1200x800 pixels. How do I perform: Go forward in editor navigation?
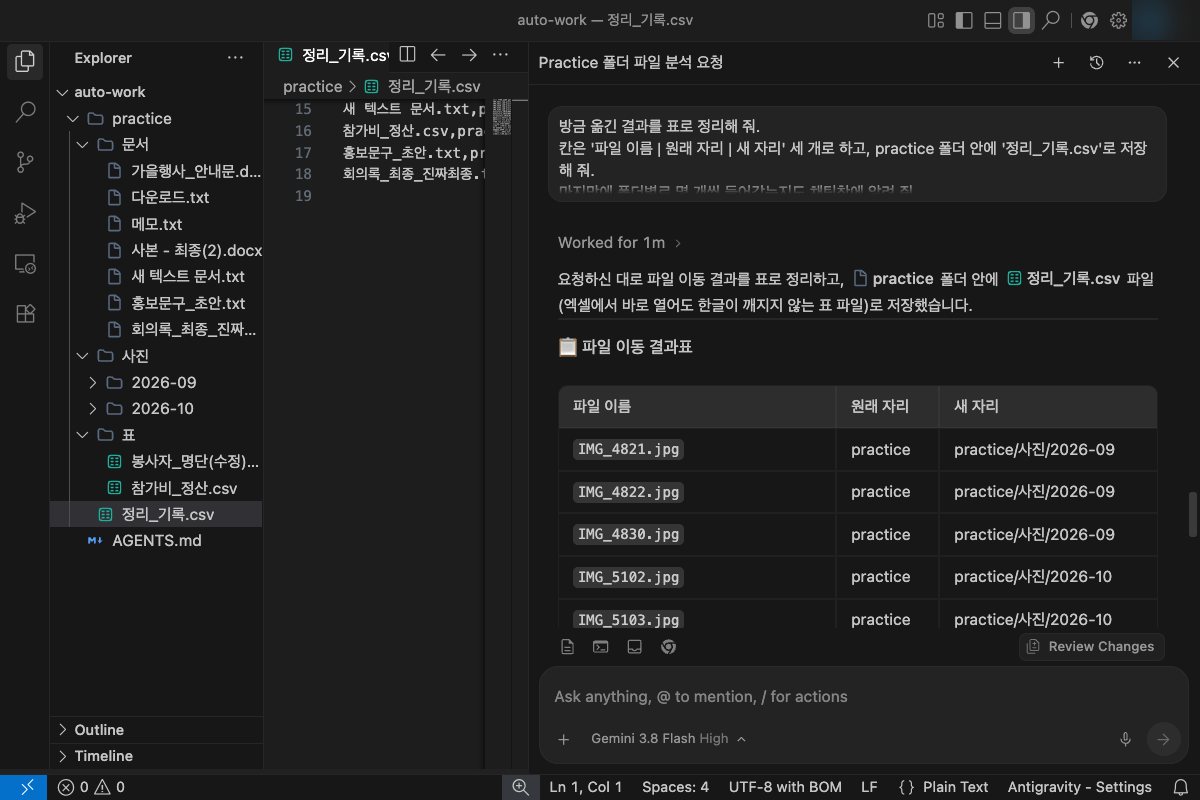[469, 55]
